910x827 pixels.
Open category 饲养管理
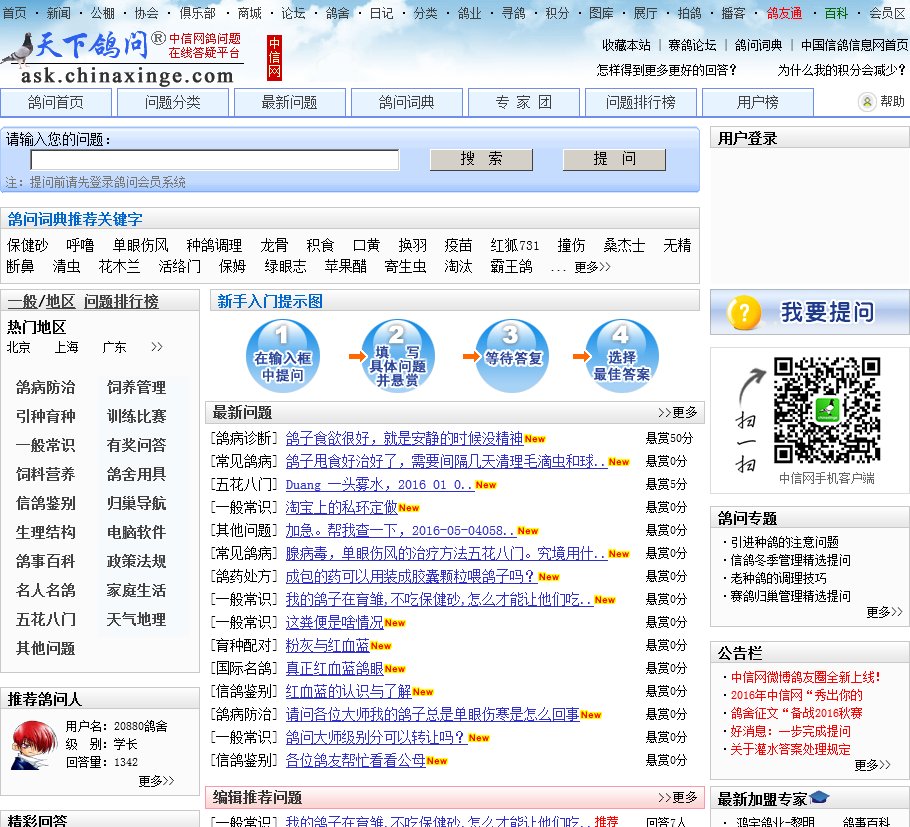click(x=136, y=387)
